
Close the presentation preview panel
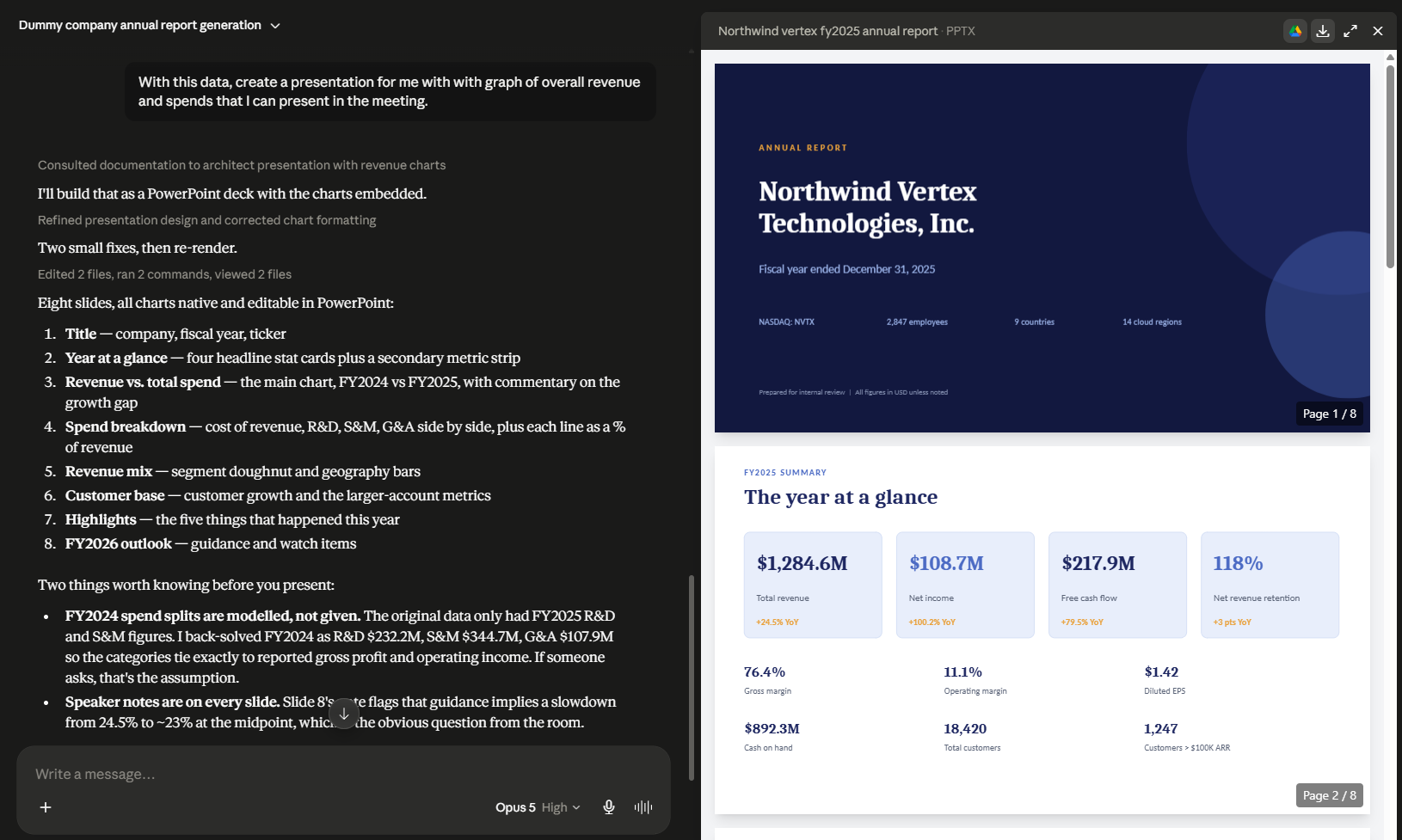tap(1378, 31)
